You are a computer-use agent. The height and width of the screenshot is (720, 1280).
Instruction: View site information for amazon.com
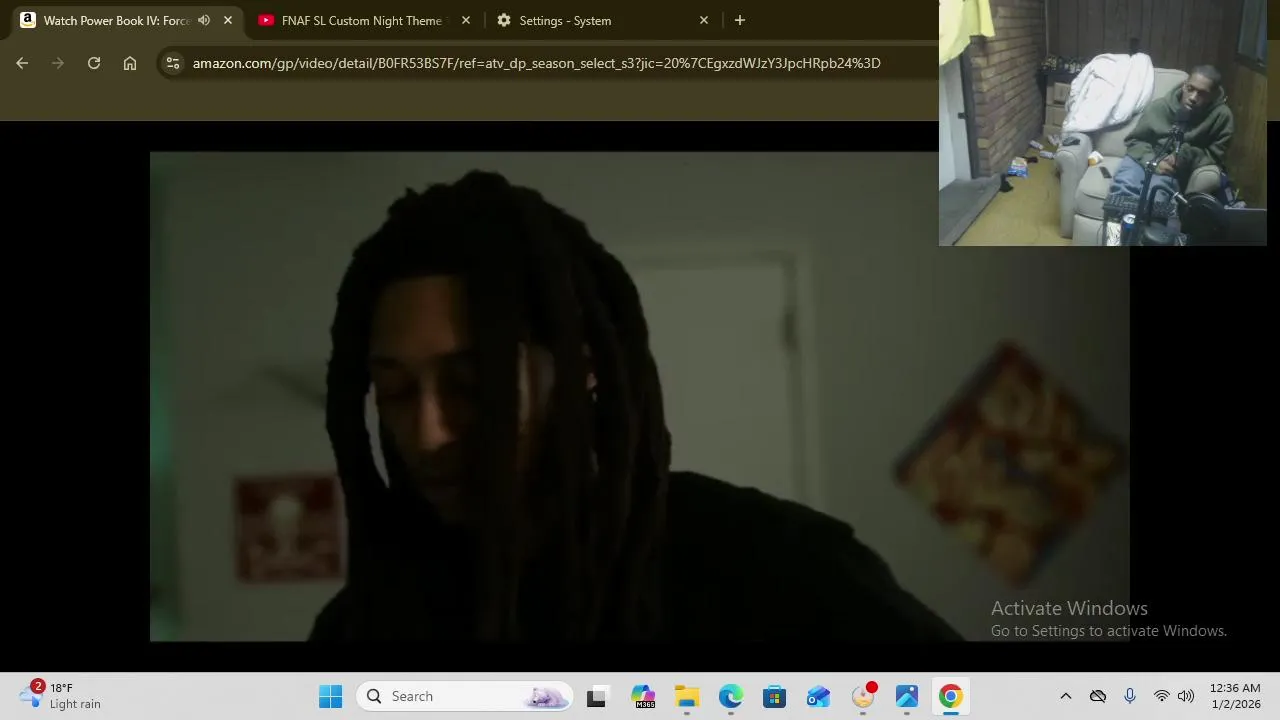pos(173,63)
